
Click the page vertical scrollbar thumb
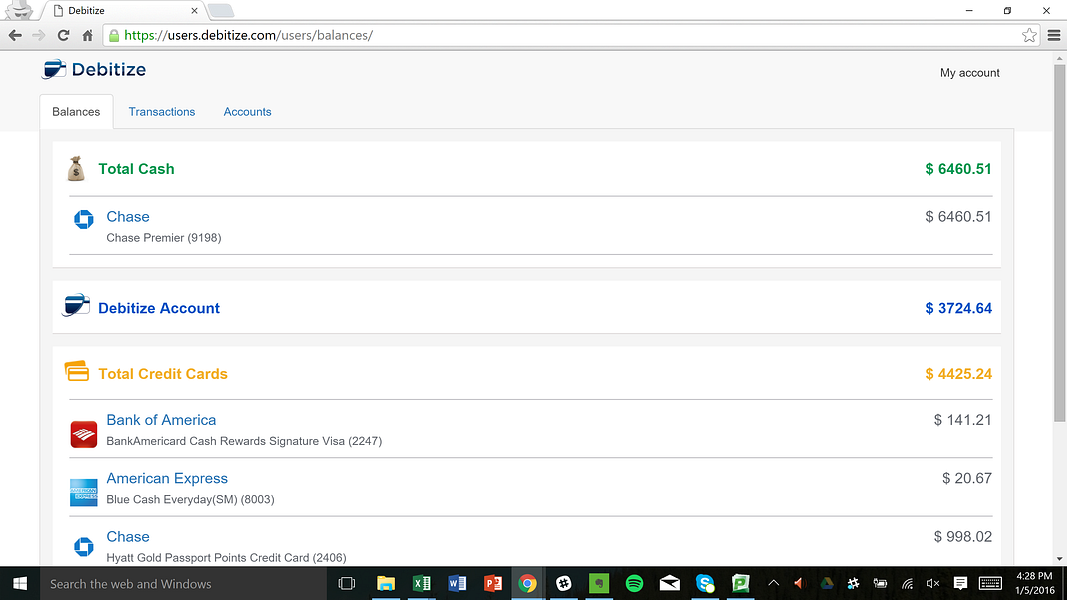1060,243
